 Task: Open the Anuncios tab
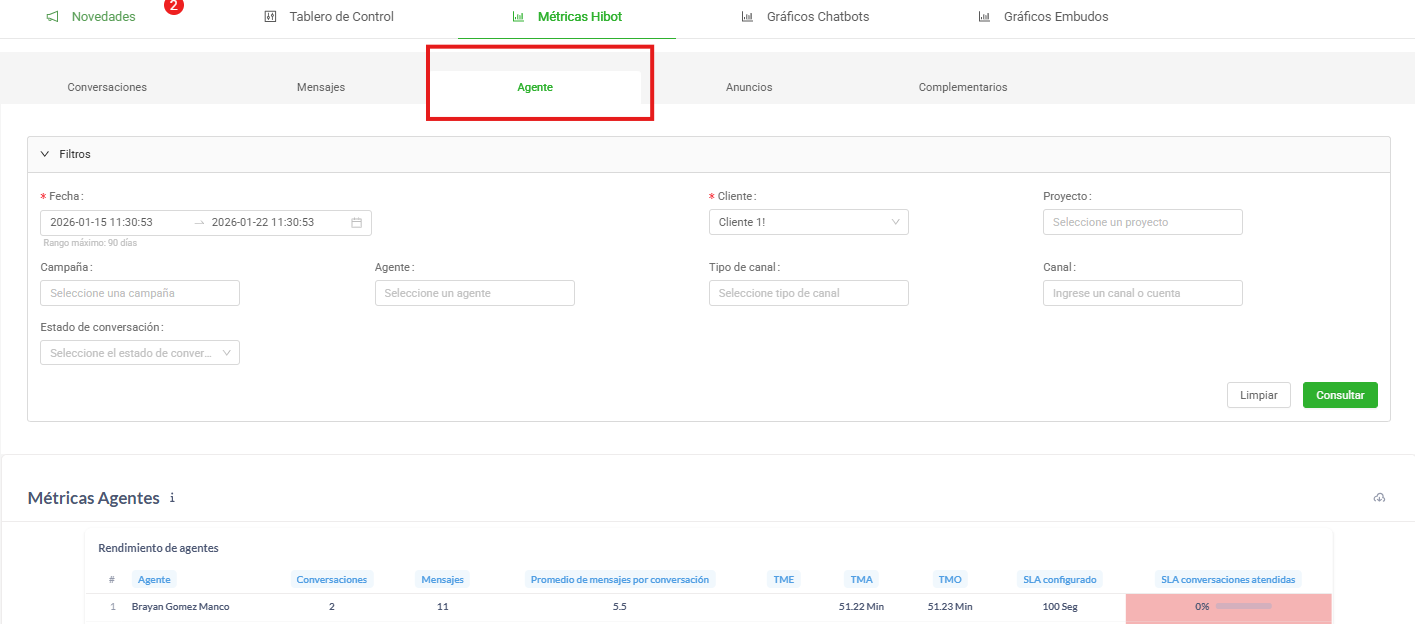749,87
